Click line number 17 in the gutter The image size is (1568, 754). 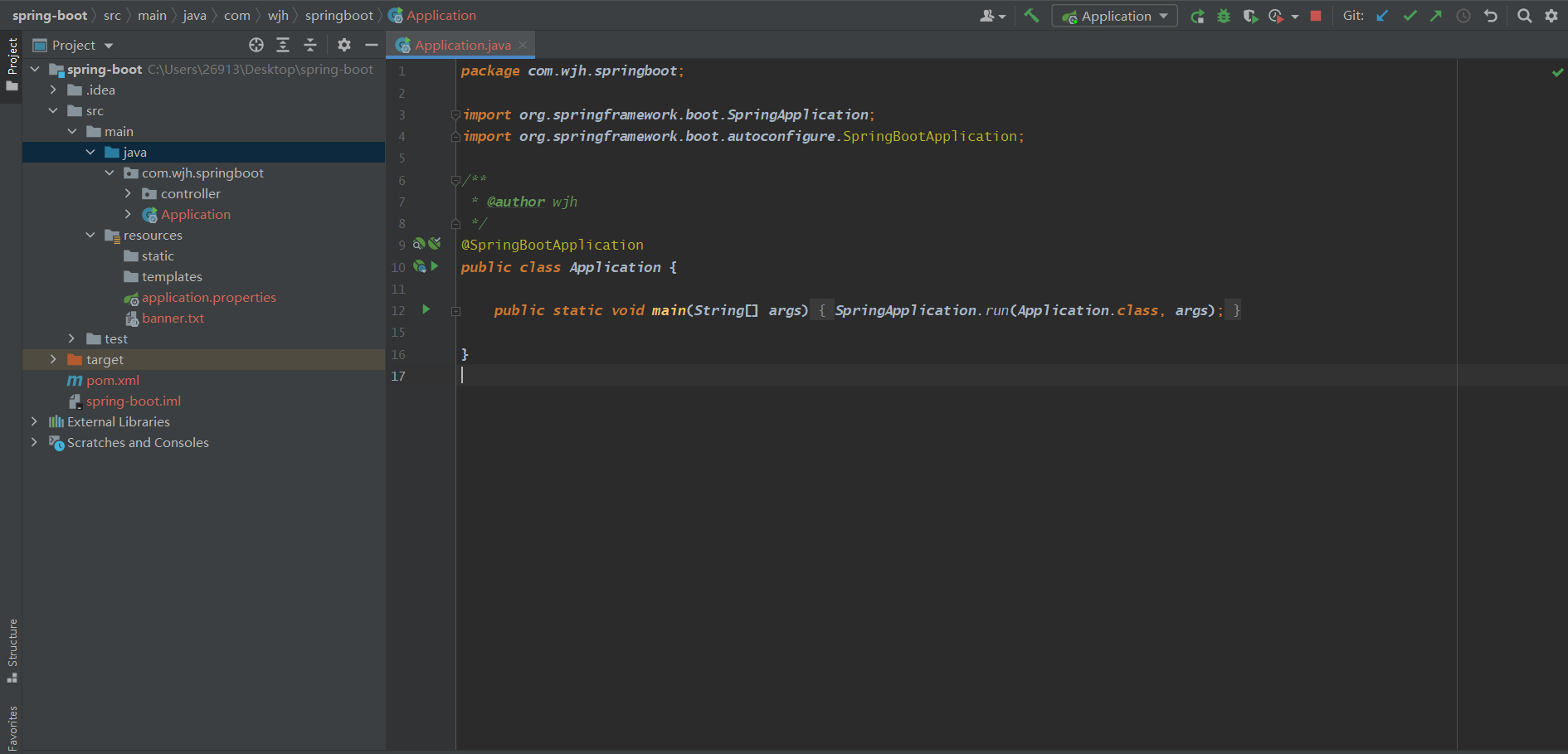tap(398, 376)
